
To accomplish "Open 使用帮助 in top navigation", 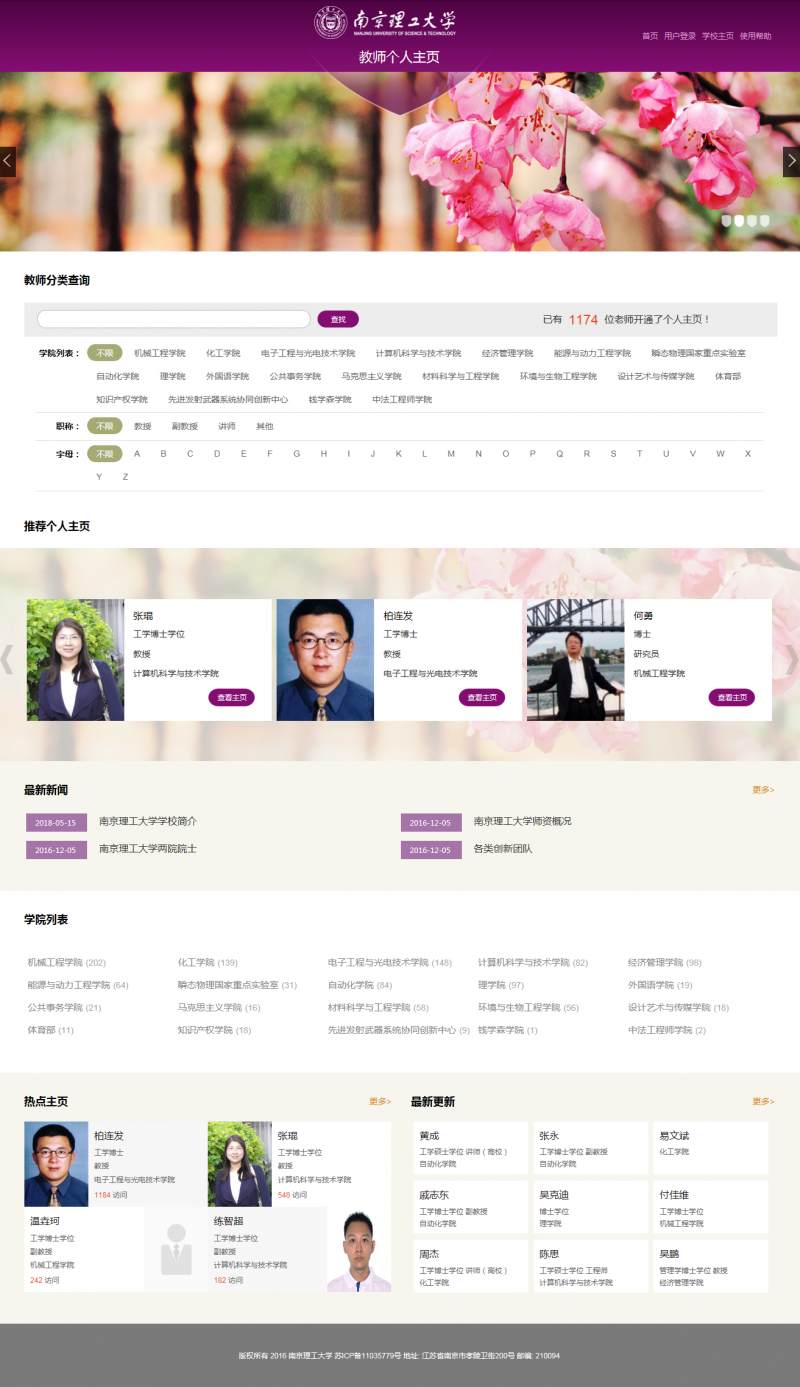I will point(756,36).
